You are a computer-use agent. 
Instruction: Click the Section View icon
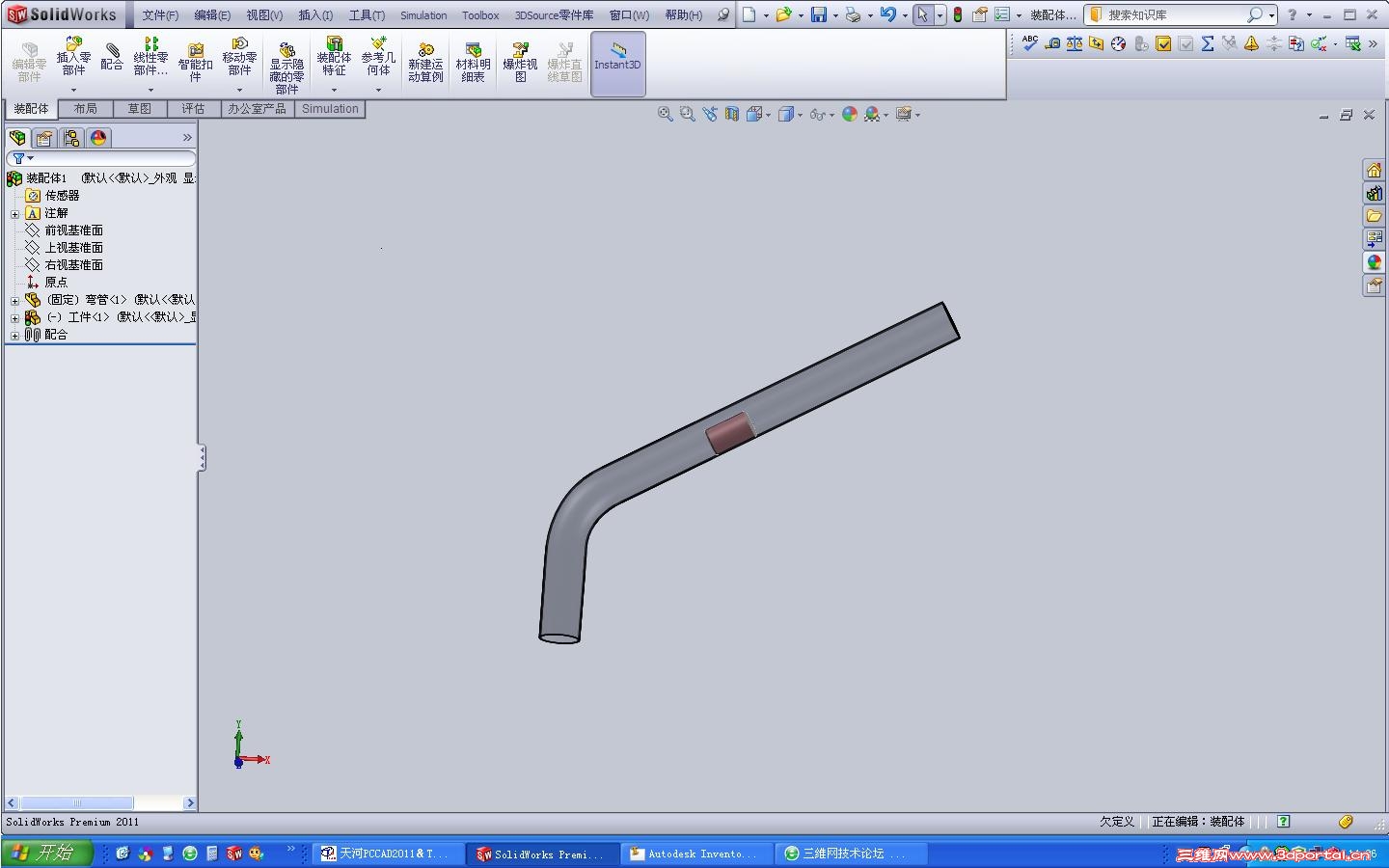[732, 114]
